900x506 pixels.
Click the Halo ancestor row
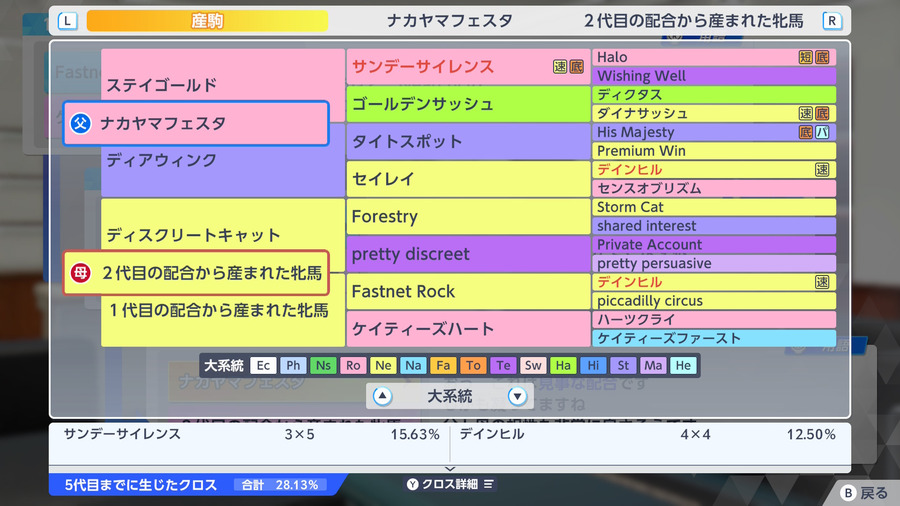pyautogui.click(x=714, y=57)
